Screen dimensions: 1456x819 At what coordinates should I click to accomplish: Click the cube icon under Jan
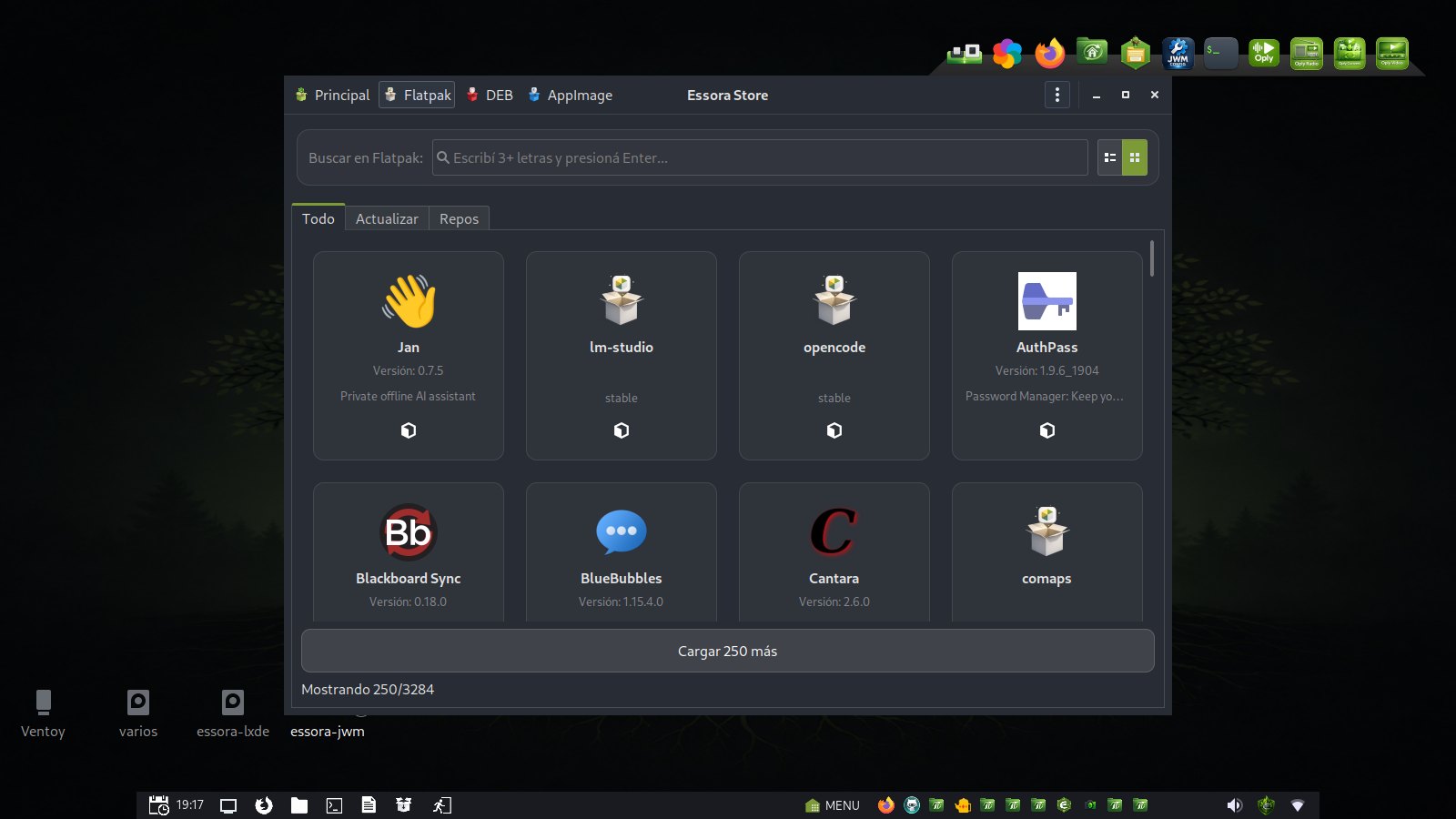409,430
